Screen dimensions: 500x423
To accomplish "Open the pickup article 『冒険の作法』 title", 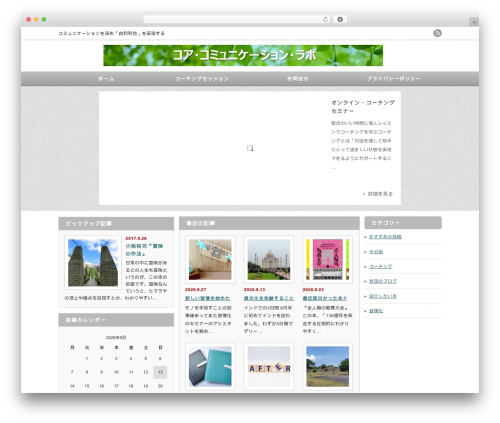I will 144,250.
